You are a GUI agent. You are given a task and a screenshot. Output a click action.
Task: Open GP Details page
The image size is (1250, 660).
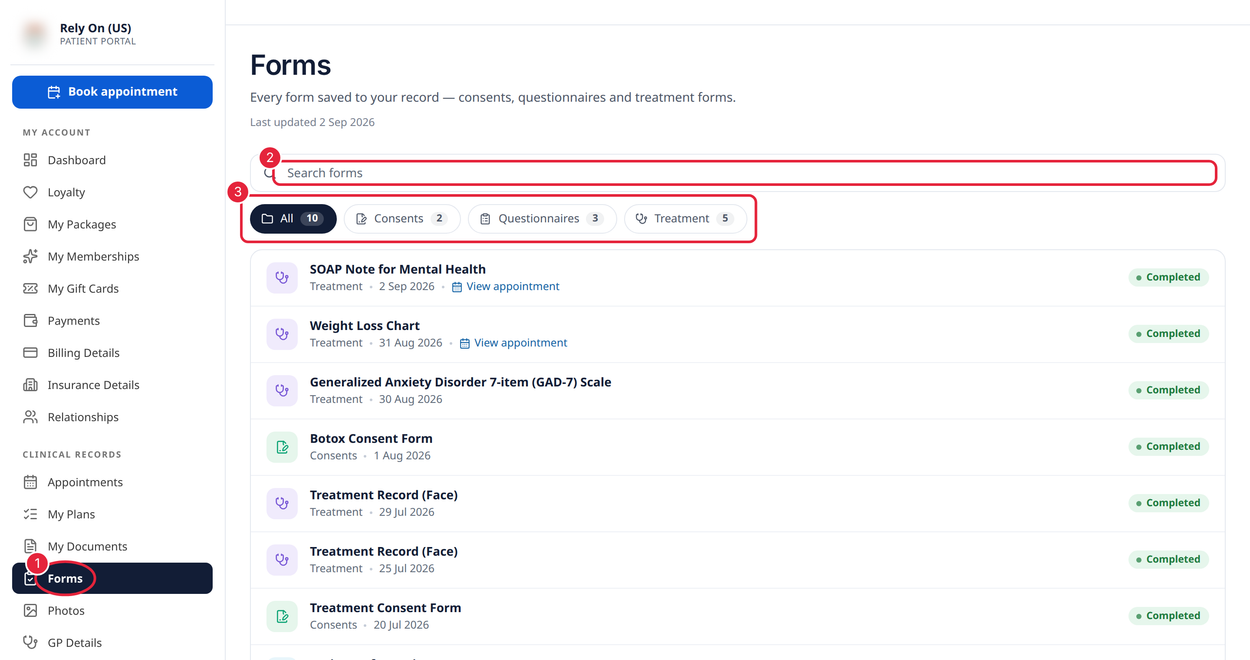click(112, 642)
